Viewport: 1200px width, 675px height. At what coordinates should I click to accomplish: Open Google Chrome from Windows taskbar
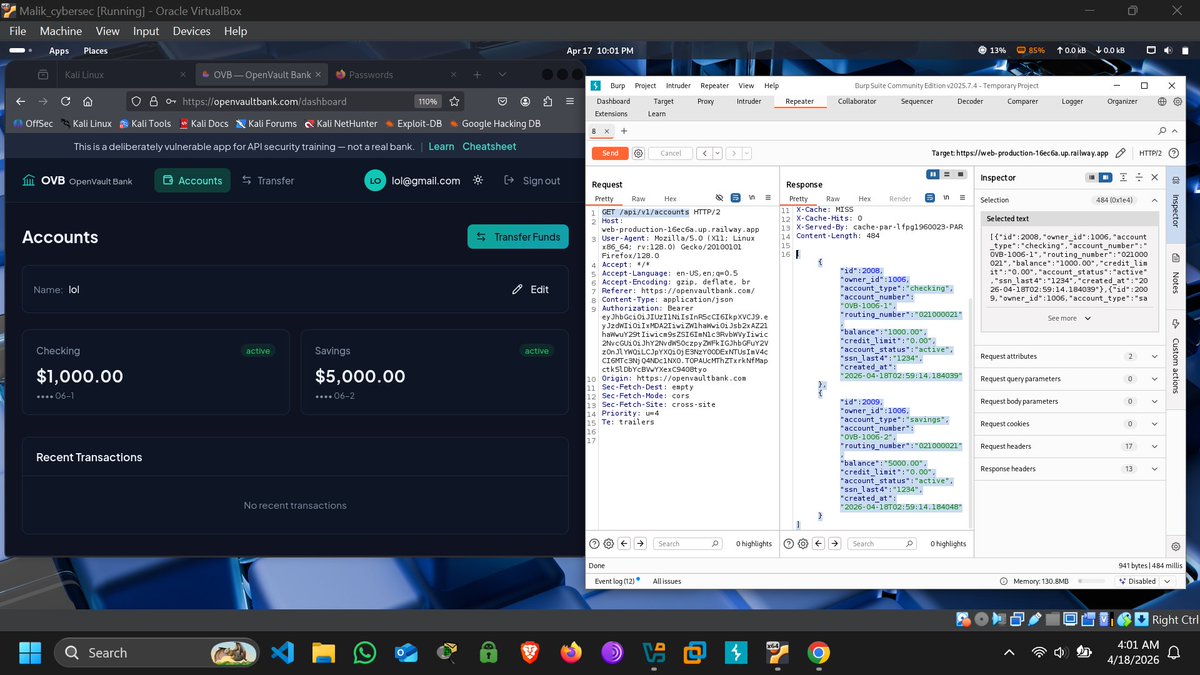818,653
